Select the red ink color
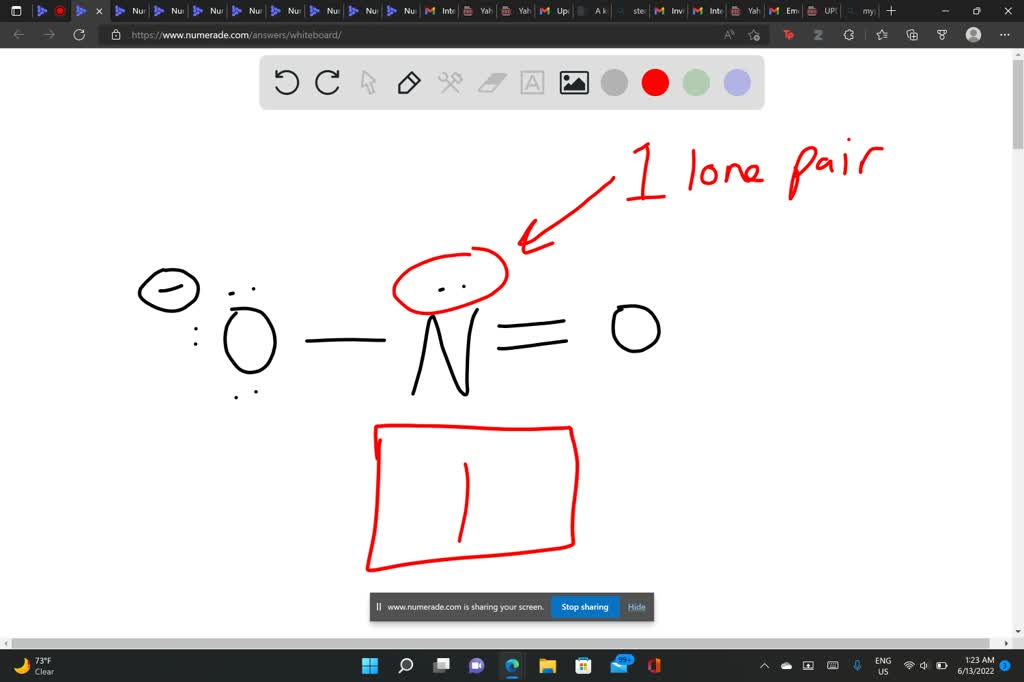The width and height of the screenshot is (1024, 682). [x=655, y=83]
